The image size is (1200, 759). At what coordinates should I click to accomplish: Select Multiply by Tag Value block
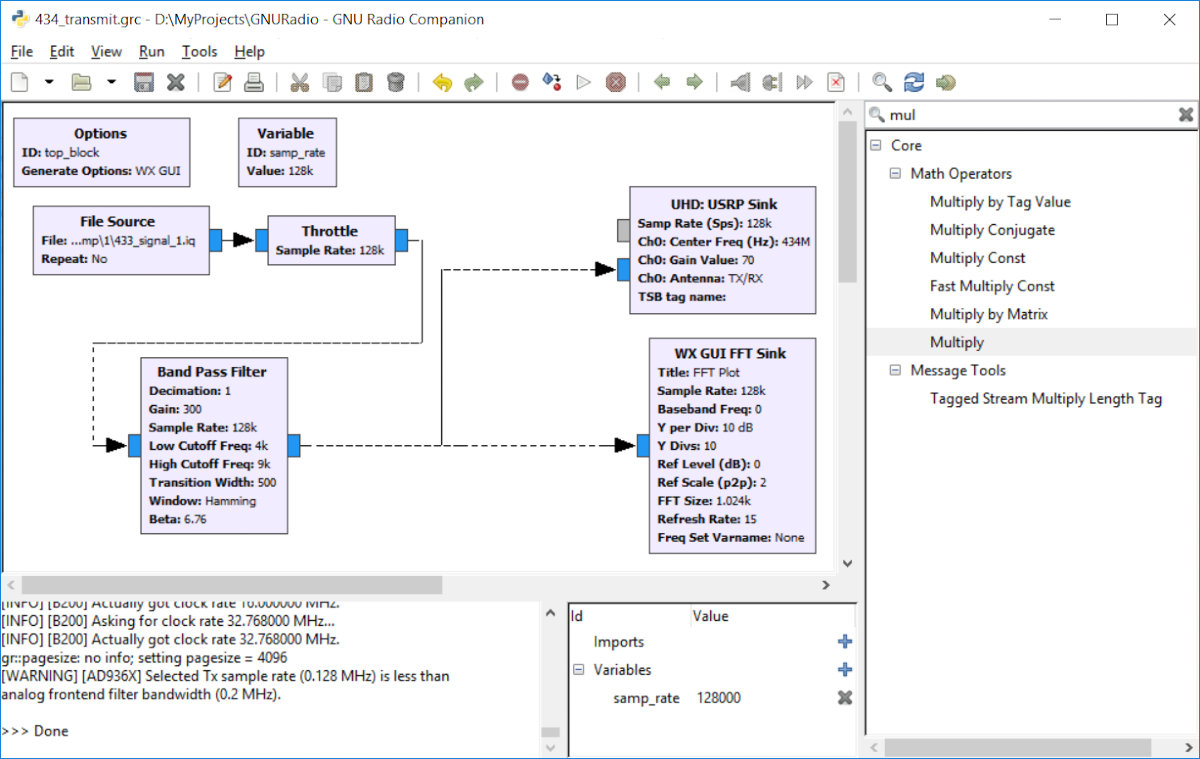(1000, 202)
